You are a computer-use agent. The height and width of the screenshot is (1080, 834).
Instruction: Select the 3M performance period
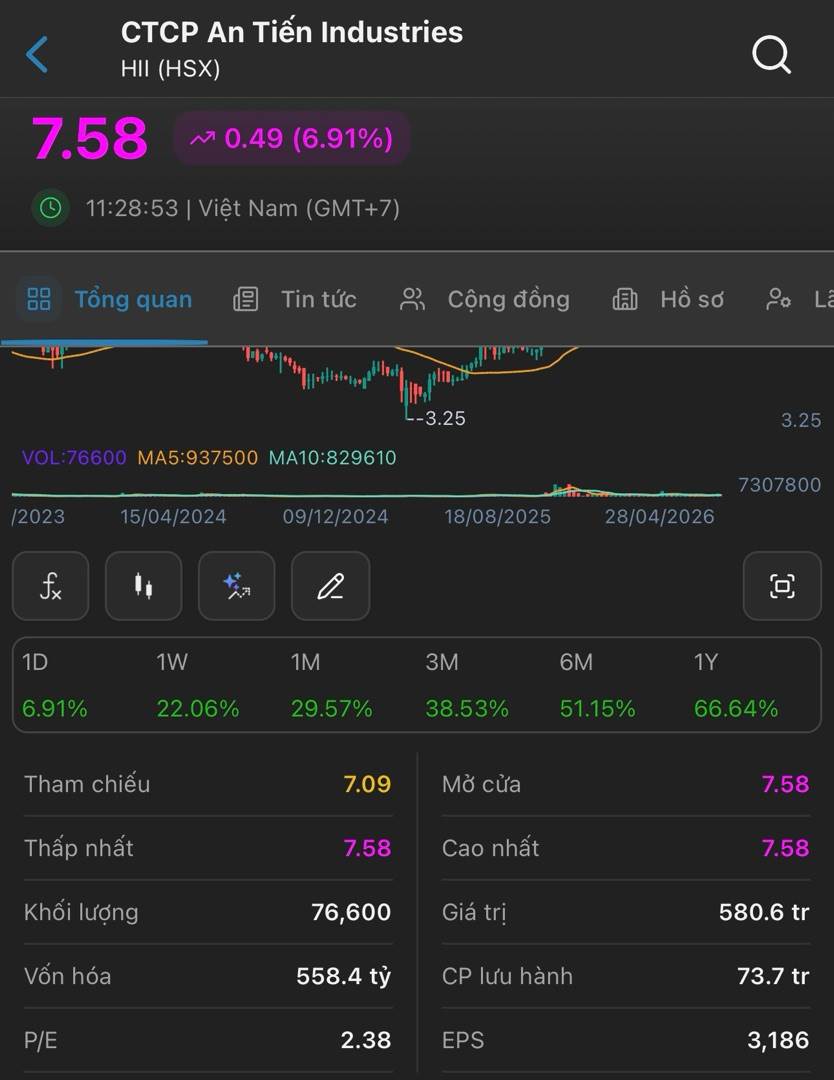[466, 685]
